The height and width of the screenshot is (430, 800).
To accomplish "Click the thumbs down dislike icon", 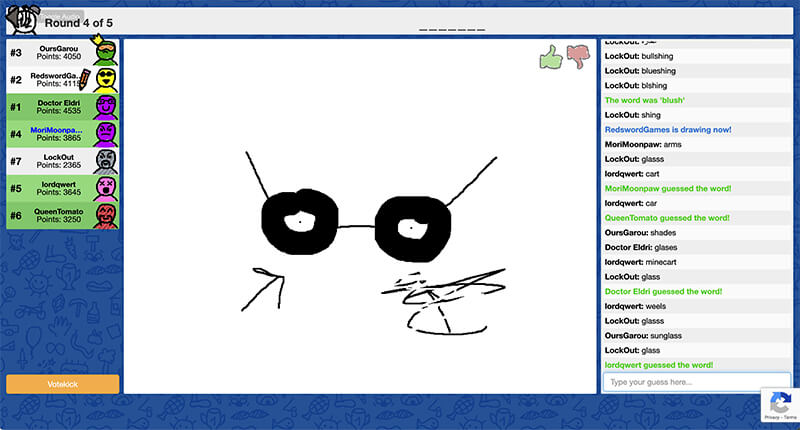I will click(578, 58).
